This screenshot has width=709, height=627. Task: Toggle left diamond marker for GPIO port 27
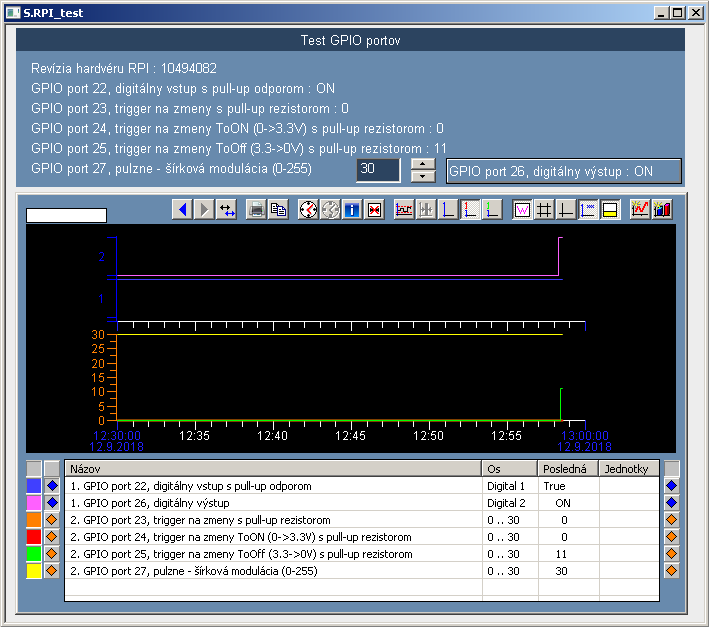[52, 571]
